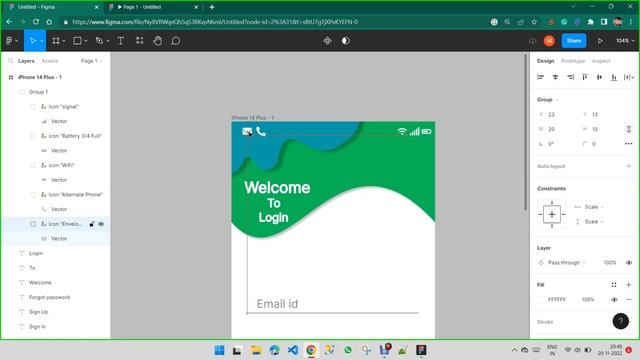This screenshot has height=360, width=640.
Task: Select Icon "Alternate Phone" layer
Action: click(76, 195)
